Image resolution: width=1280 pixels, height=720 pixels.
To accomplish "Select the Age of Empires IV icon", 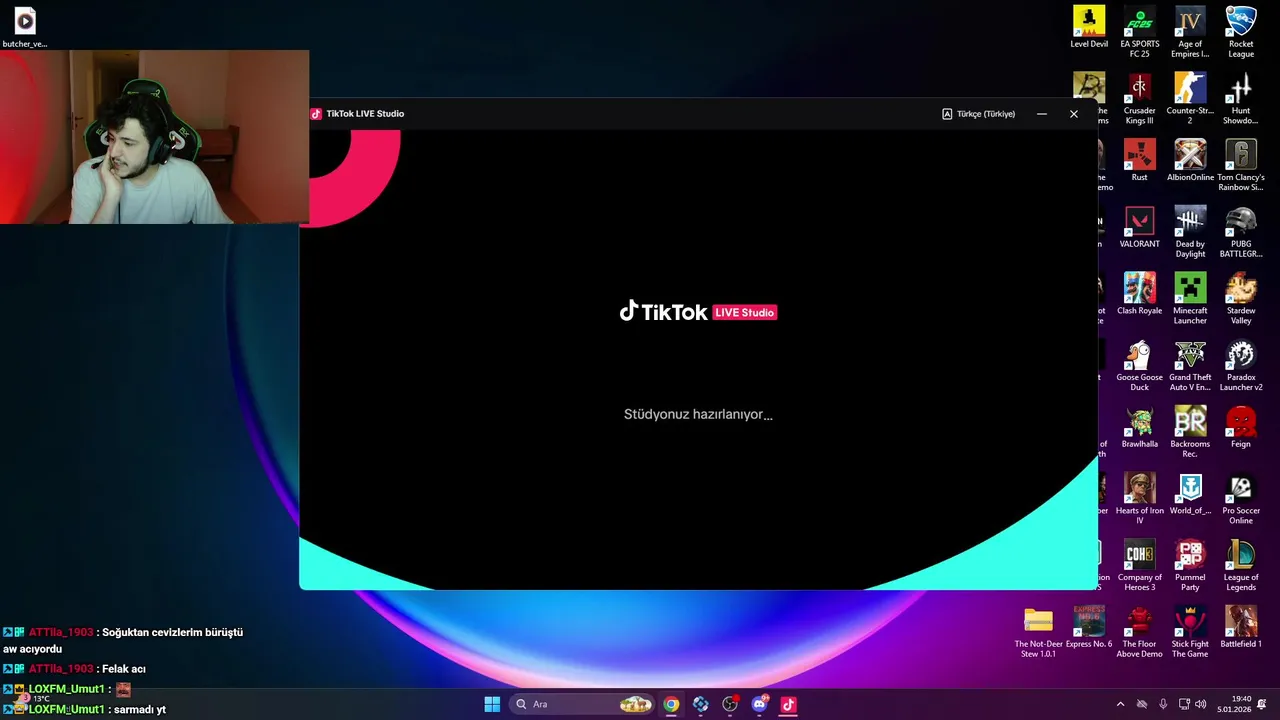I will point(1190,32).
